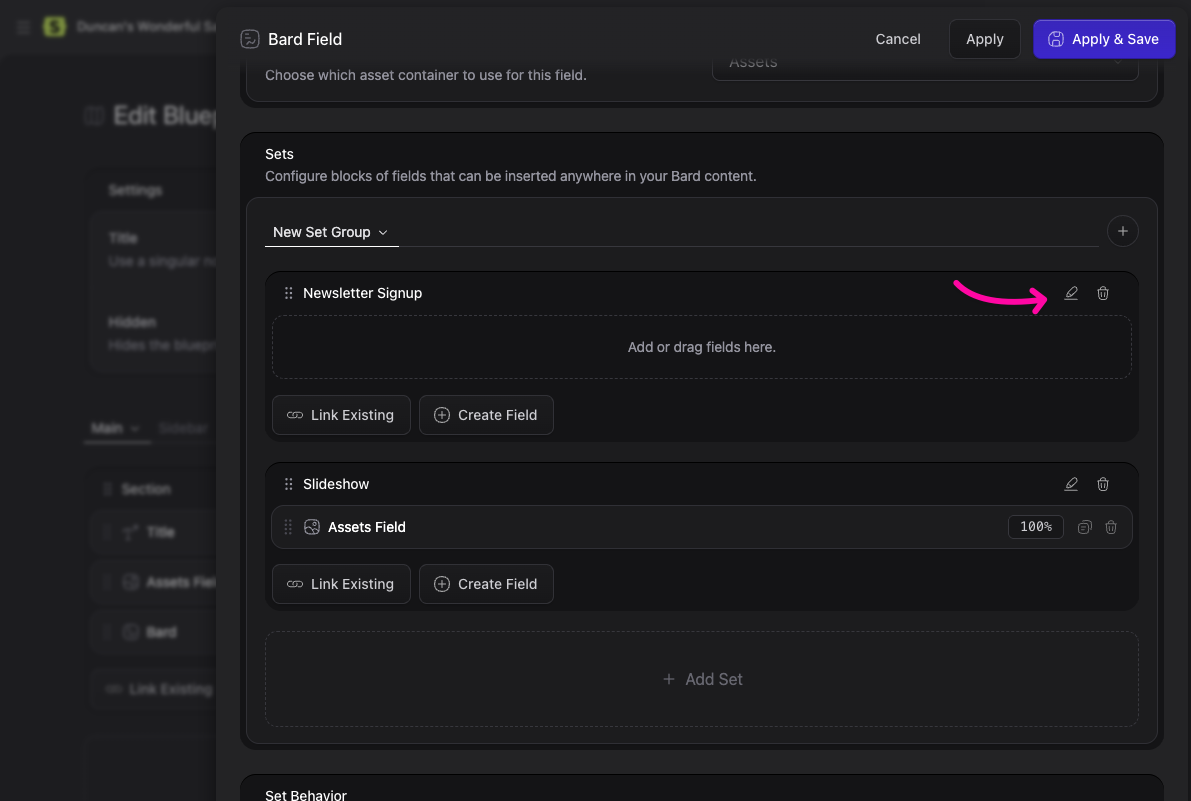Screen dimensions: 1191x801
Task: Delete the Newsletter Signup set
Action: pos(1103,293)
